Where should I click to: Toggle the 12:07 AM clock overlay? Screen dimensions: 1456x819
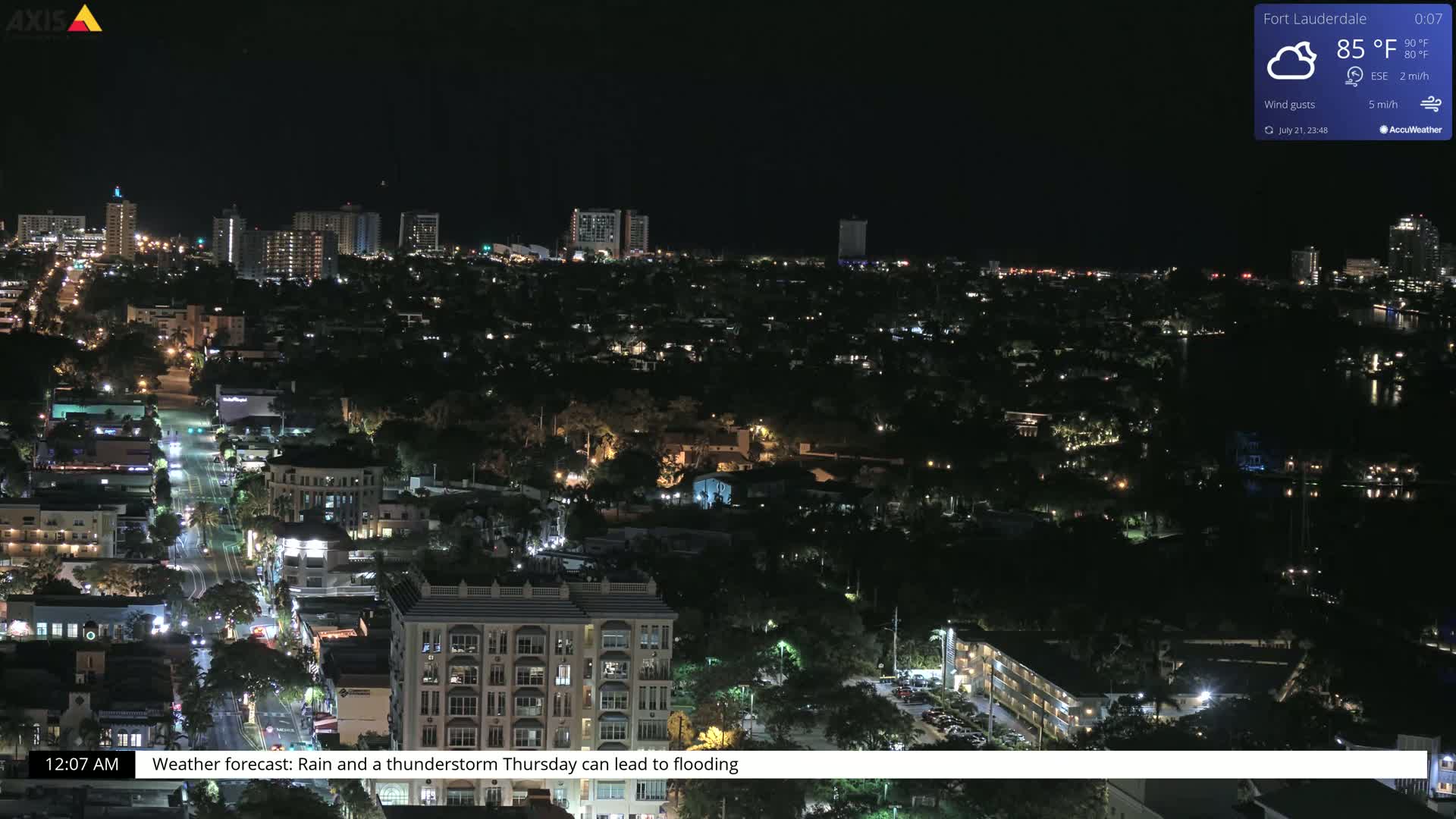81,764
